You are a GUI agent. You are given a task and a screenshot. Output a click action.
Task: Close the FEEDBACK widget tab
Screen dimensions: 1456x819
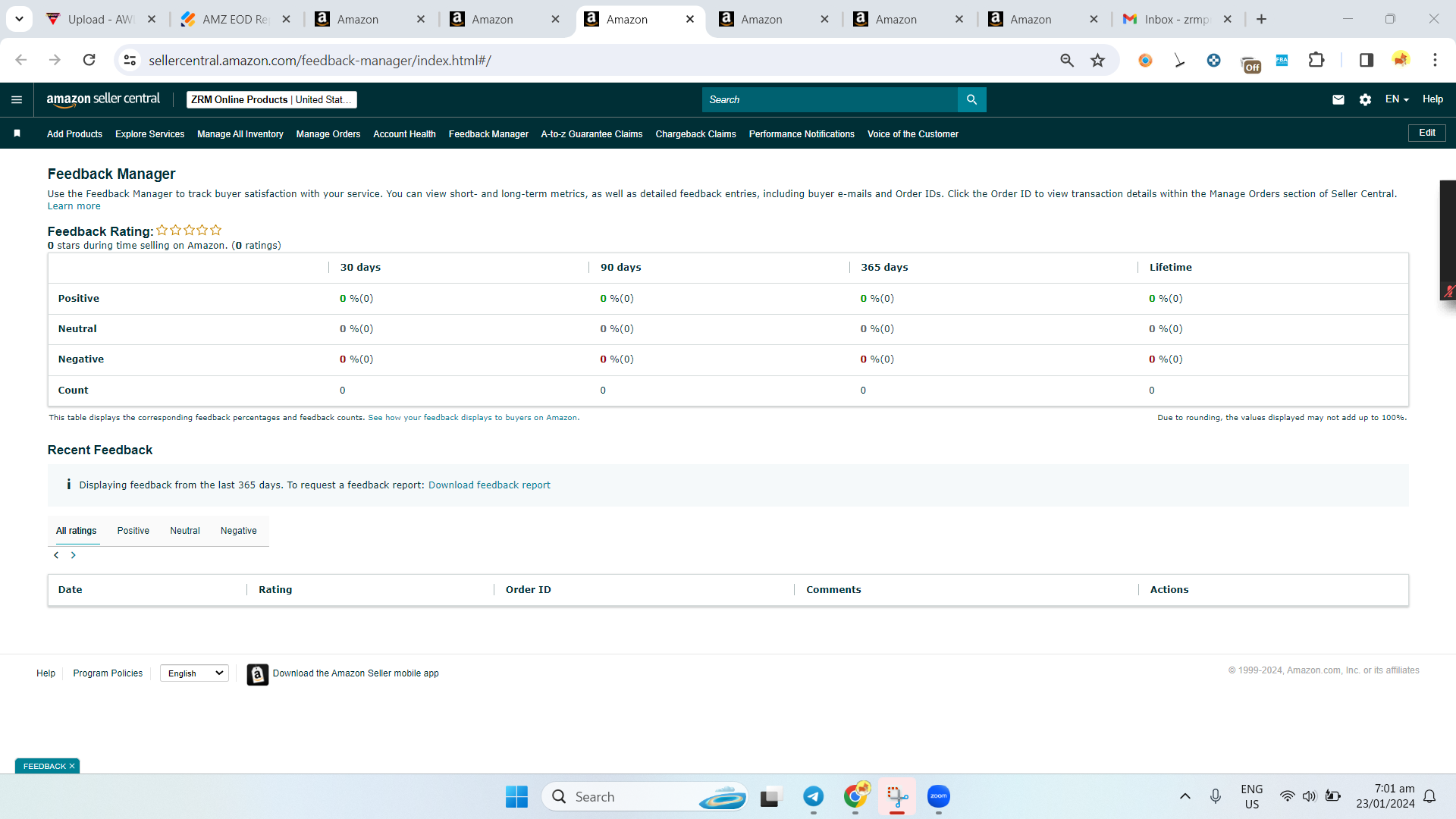[72, 767]
